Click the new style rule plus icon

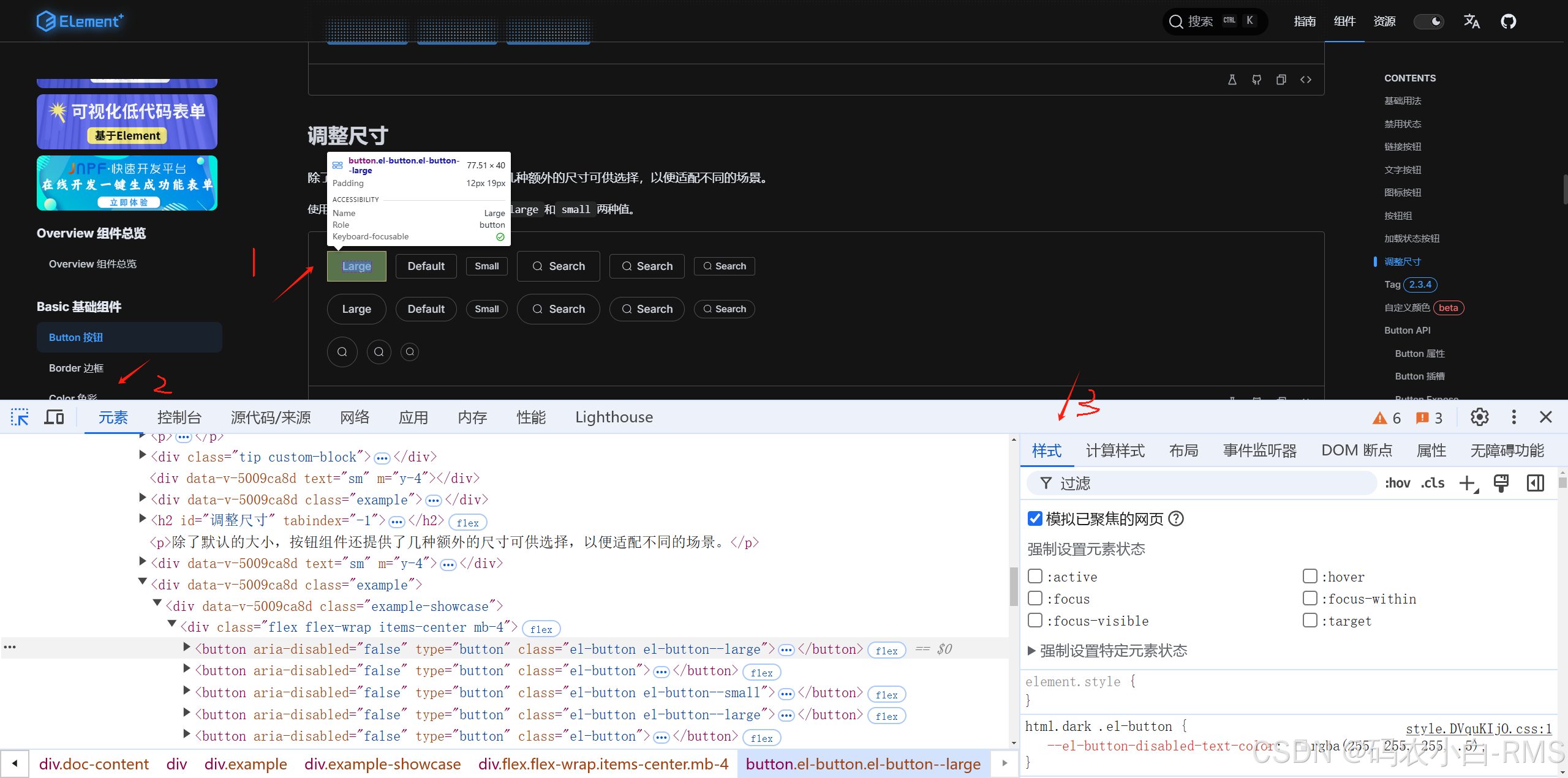point(1468,484)
